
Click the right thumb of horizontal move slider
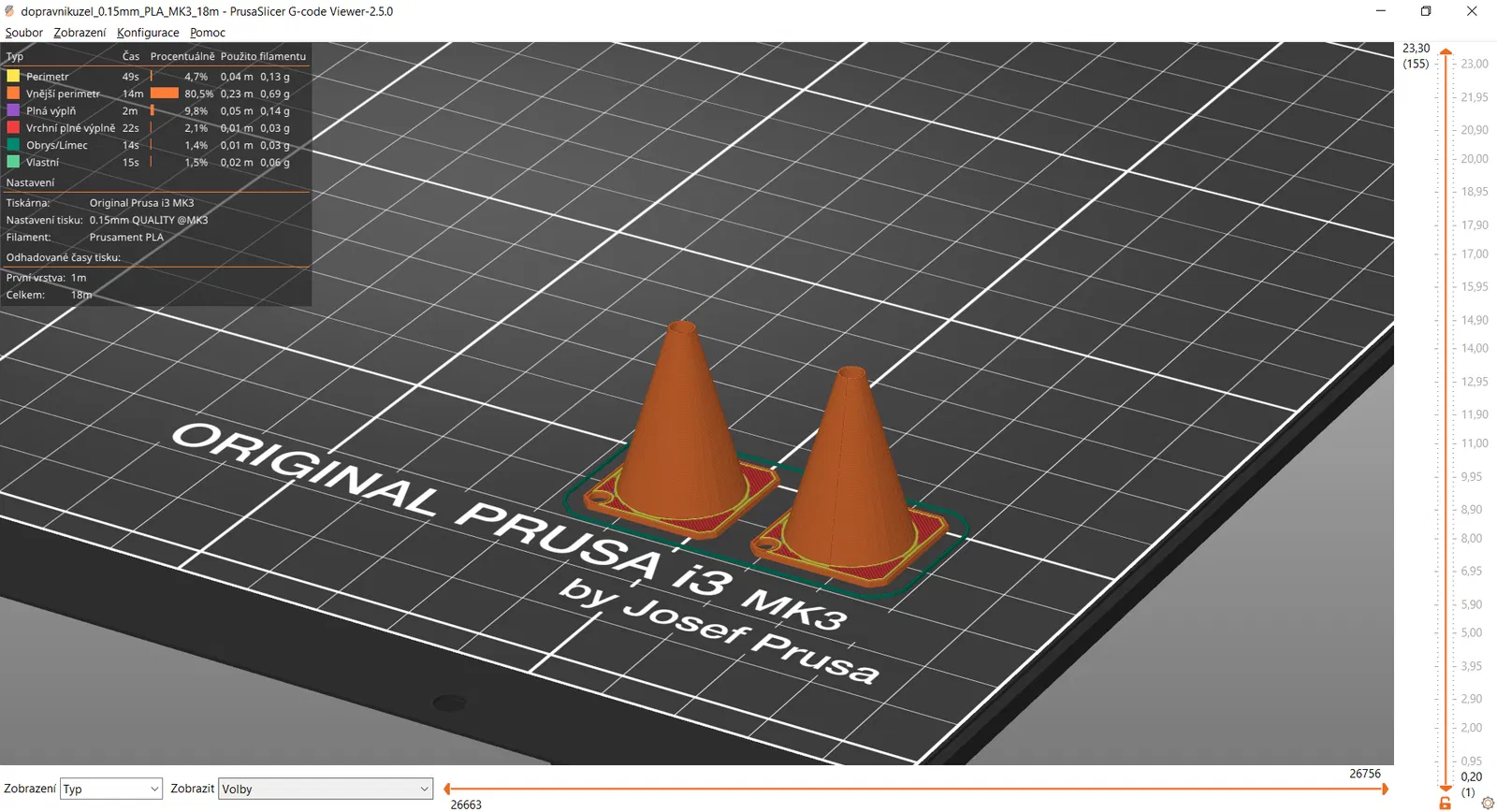(x=1385, y=789)
